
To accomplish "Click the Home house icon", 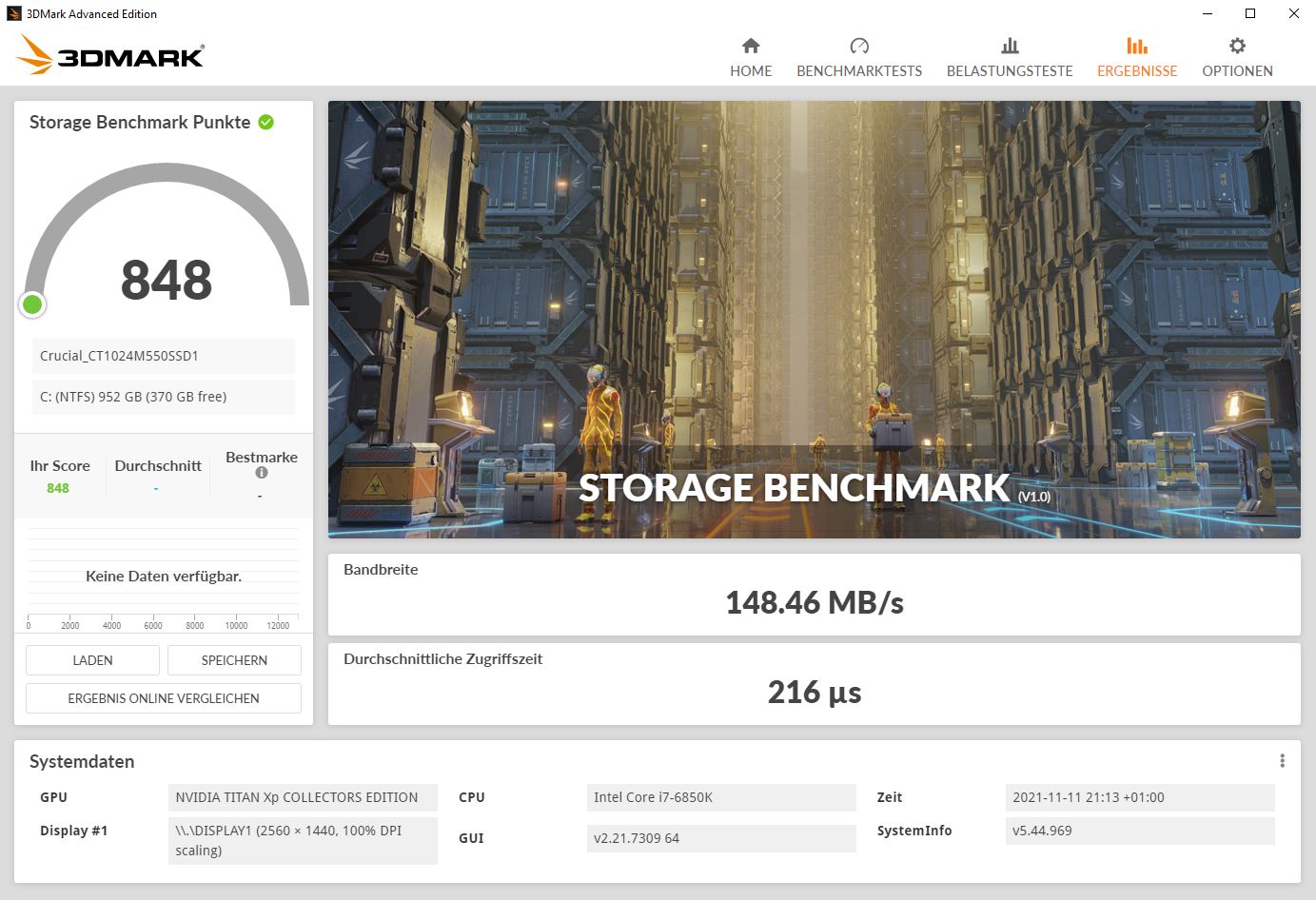I will (751, 46).
